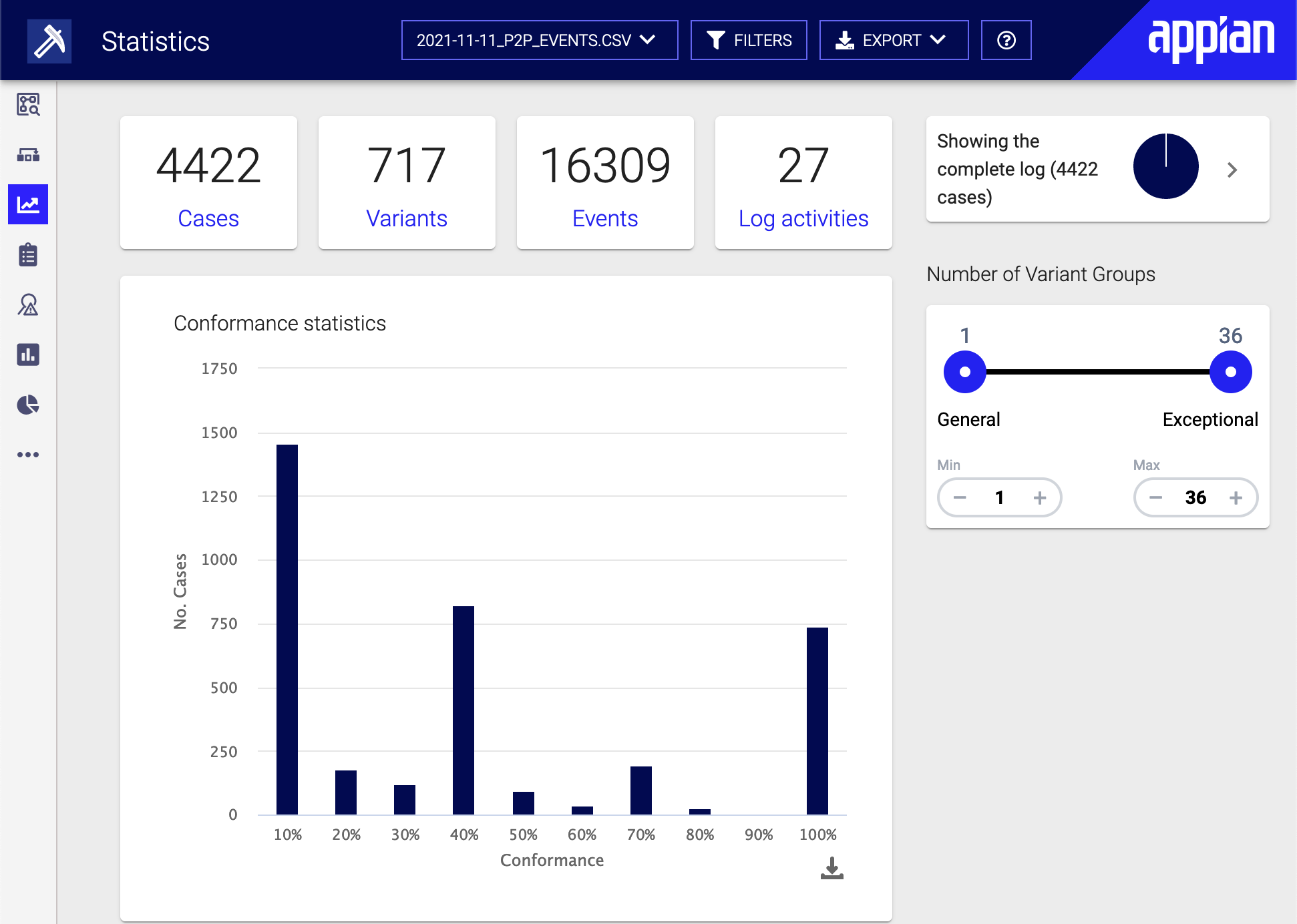Click the No. Cases y-axis label
The width and height of the screenshot is (1297, 924).
click(x=180, y=591)
